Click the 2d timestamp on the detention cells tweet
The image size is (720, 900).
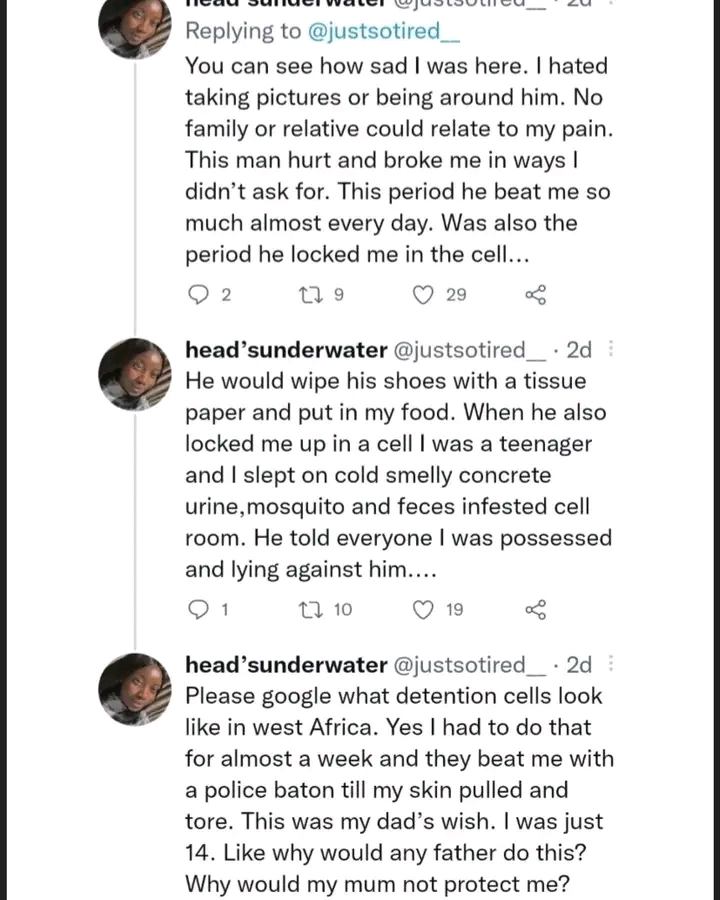click(579, 665)
